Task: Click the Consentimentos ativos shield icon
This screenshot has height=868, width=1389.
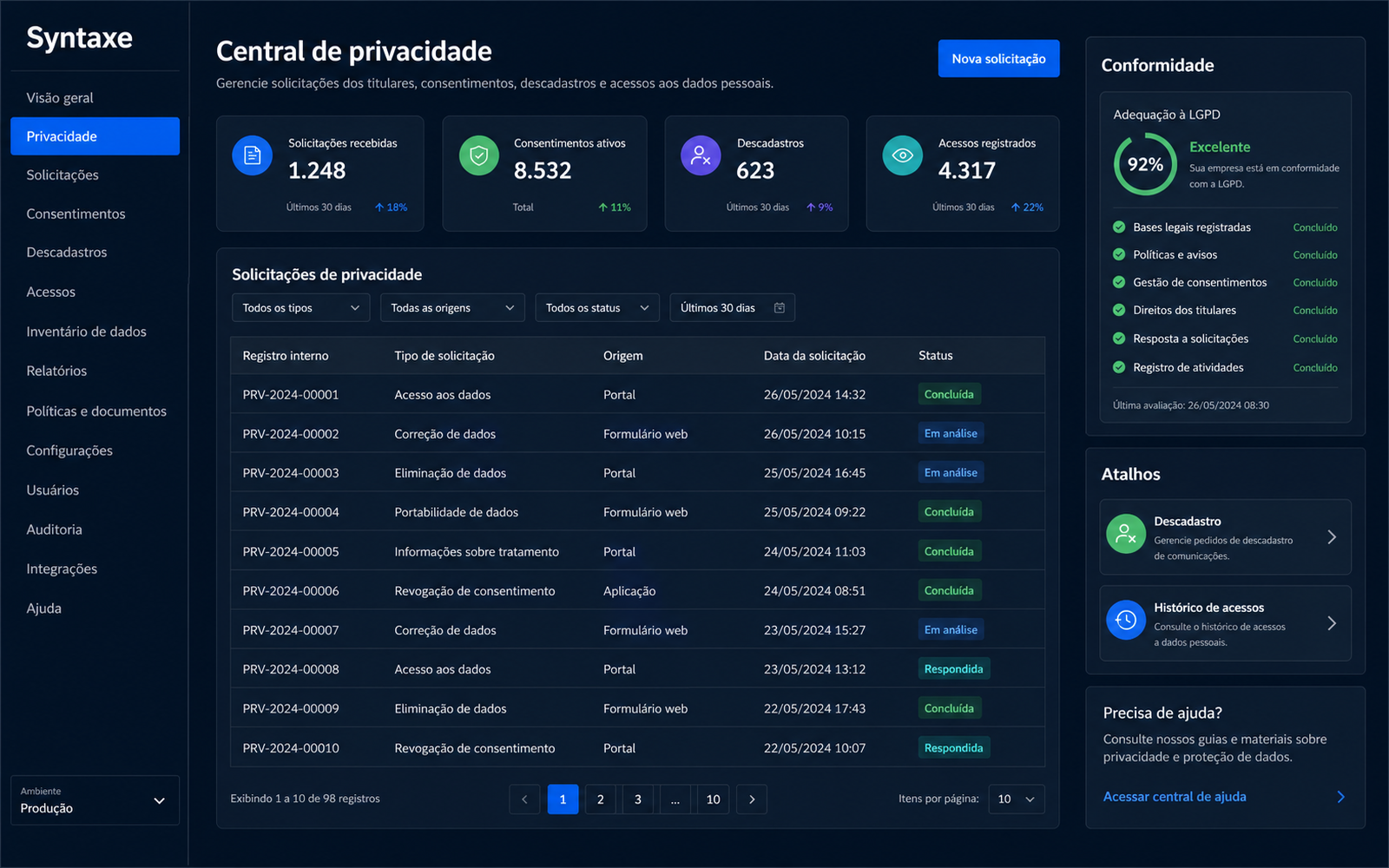Action: tap(479, 155)
